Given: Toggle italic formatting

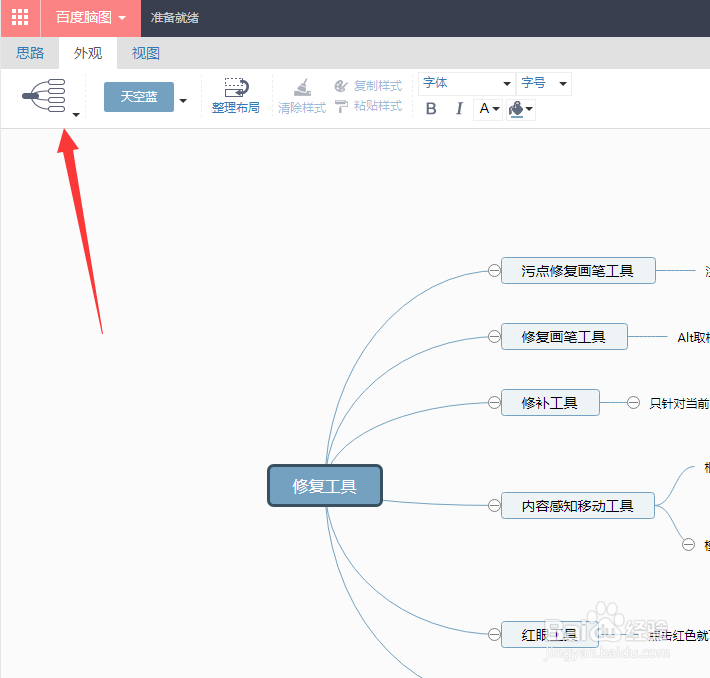Looking at the screenshot, I should pyautogui.click(x=459, y=109).
